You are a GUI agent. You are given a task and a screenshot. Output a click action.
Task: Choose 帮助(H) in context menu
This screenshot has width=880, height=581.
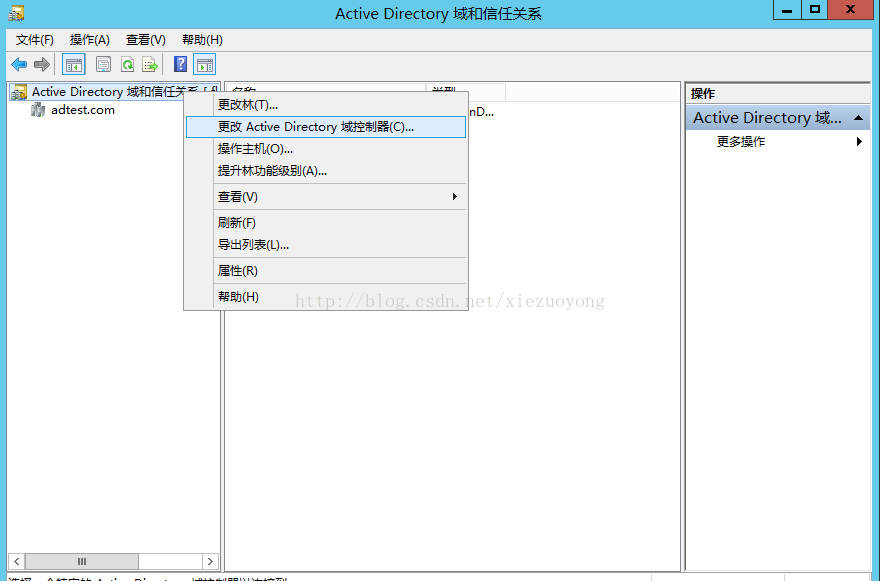(x=326, y=296)
